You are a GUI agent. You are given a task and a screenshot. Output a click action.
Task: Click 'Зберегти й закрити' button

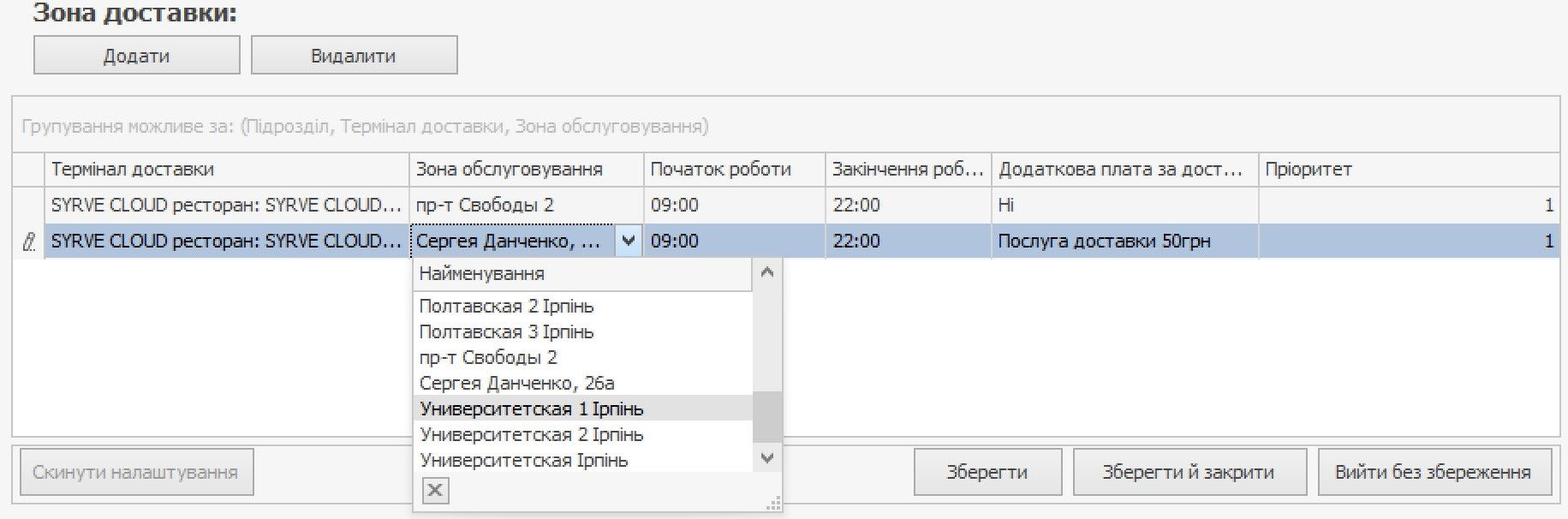coord(1188,473)
